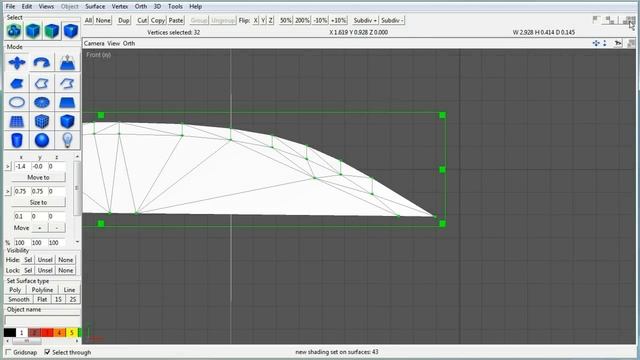Create a solid Cube shape
640x360 pixels.
click(67, 121)
